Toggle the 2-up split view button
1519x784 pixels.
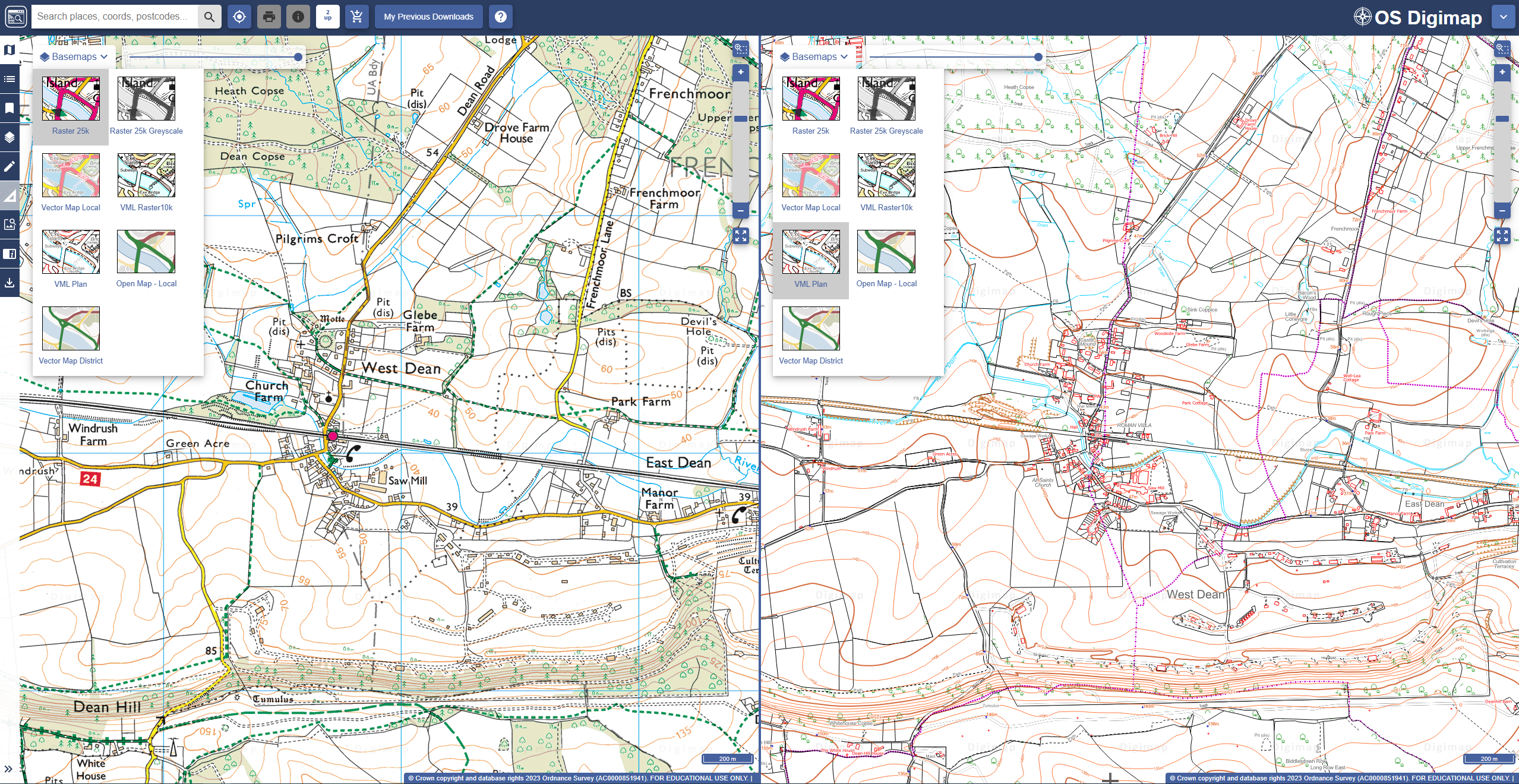click(x=328, y=17)
